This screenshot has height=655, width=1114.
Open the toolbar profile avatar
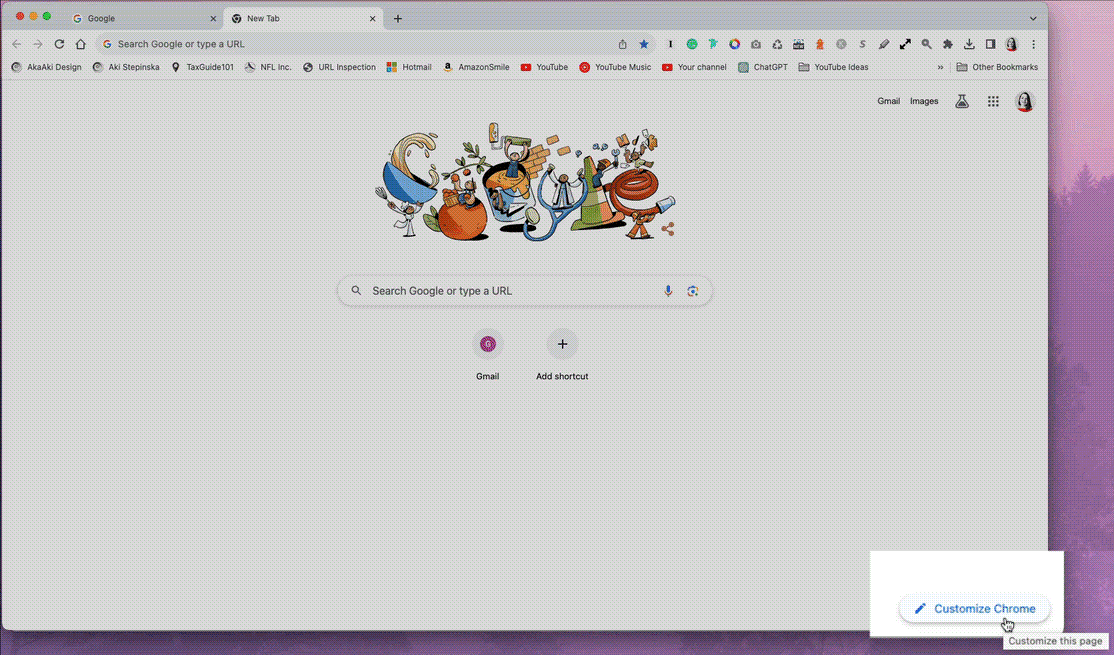(x=1012, y=44)
